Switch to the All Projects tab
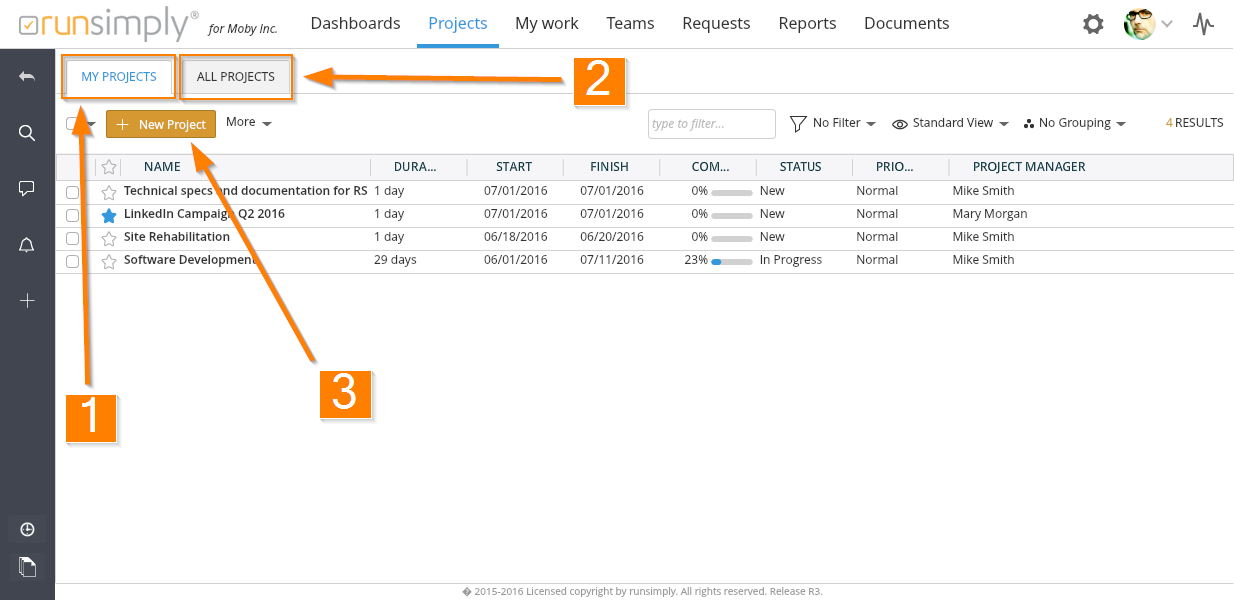This screenshot has height=600, width=1234. click(236, 77)
